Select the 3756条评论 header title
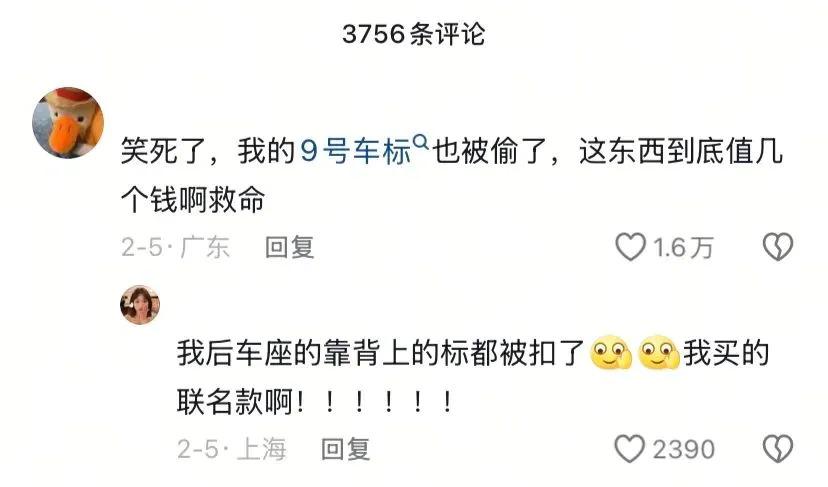This screenshot has width=828, height=487. click(413, 34)
